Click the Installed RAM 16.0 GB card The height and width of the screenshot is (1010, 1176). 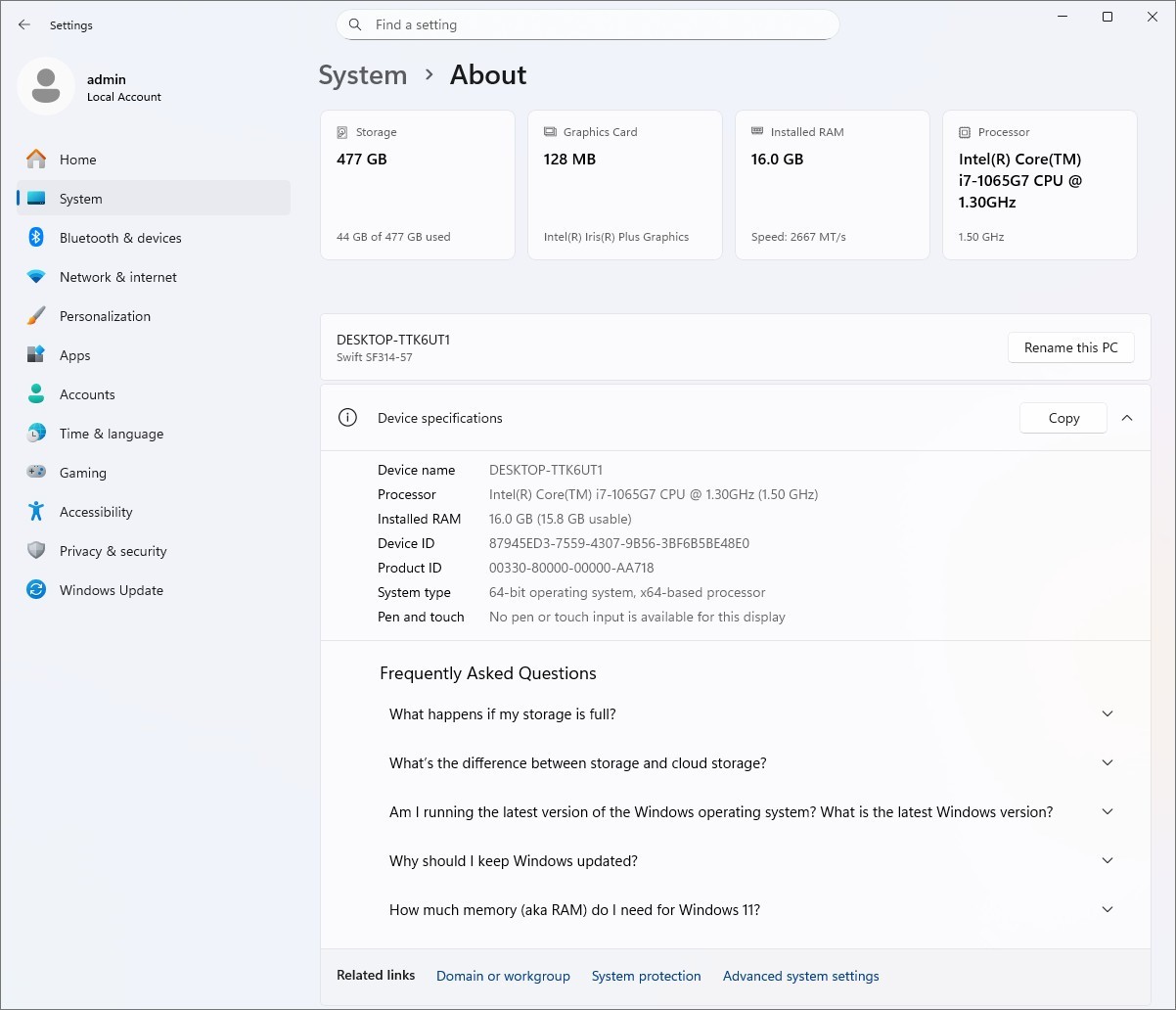(x=833, y=185)
